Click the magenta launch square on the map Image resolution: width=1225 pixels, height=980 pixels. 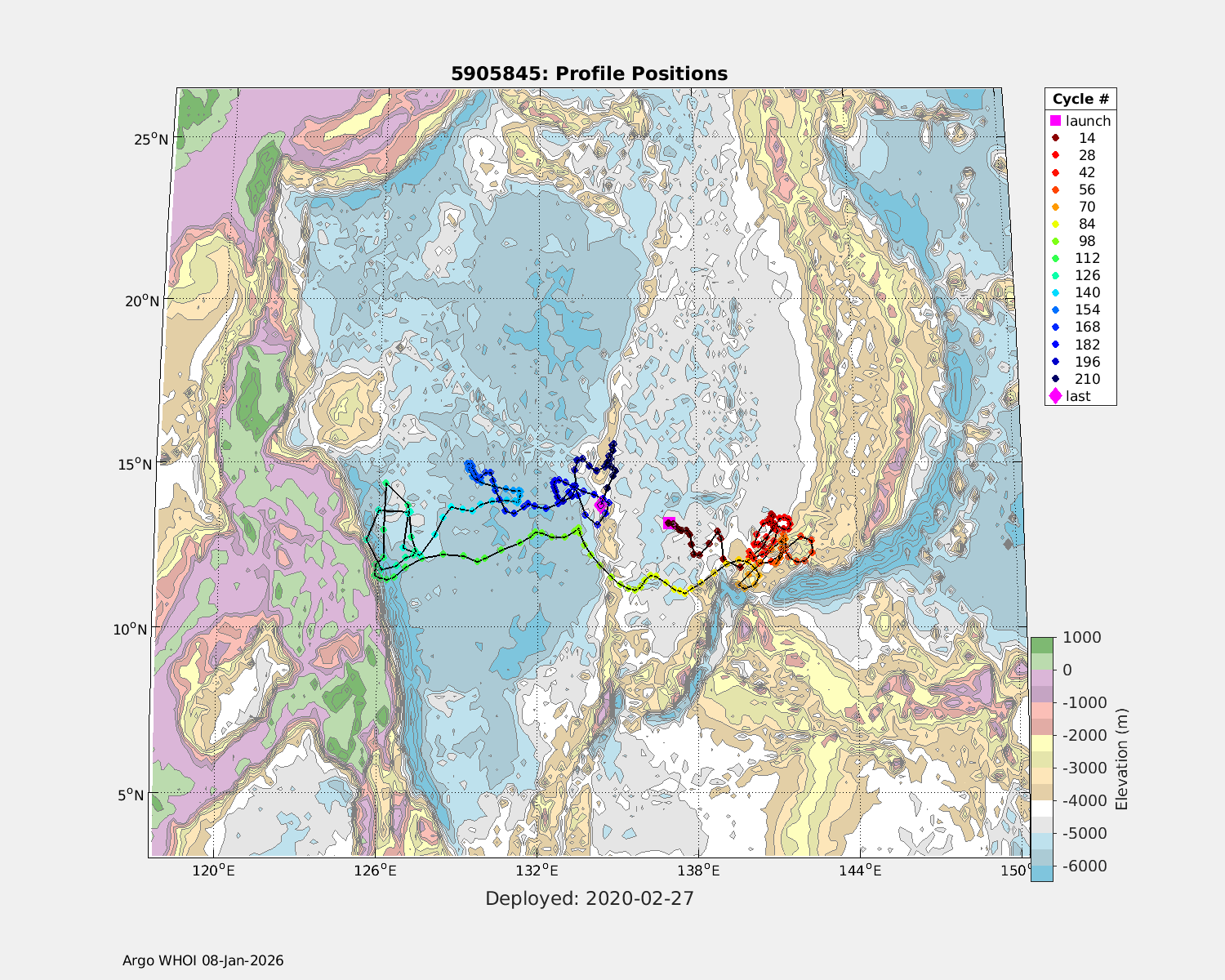tap(668, 523)
